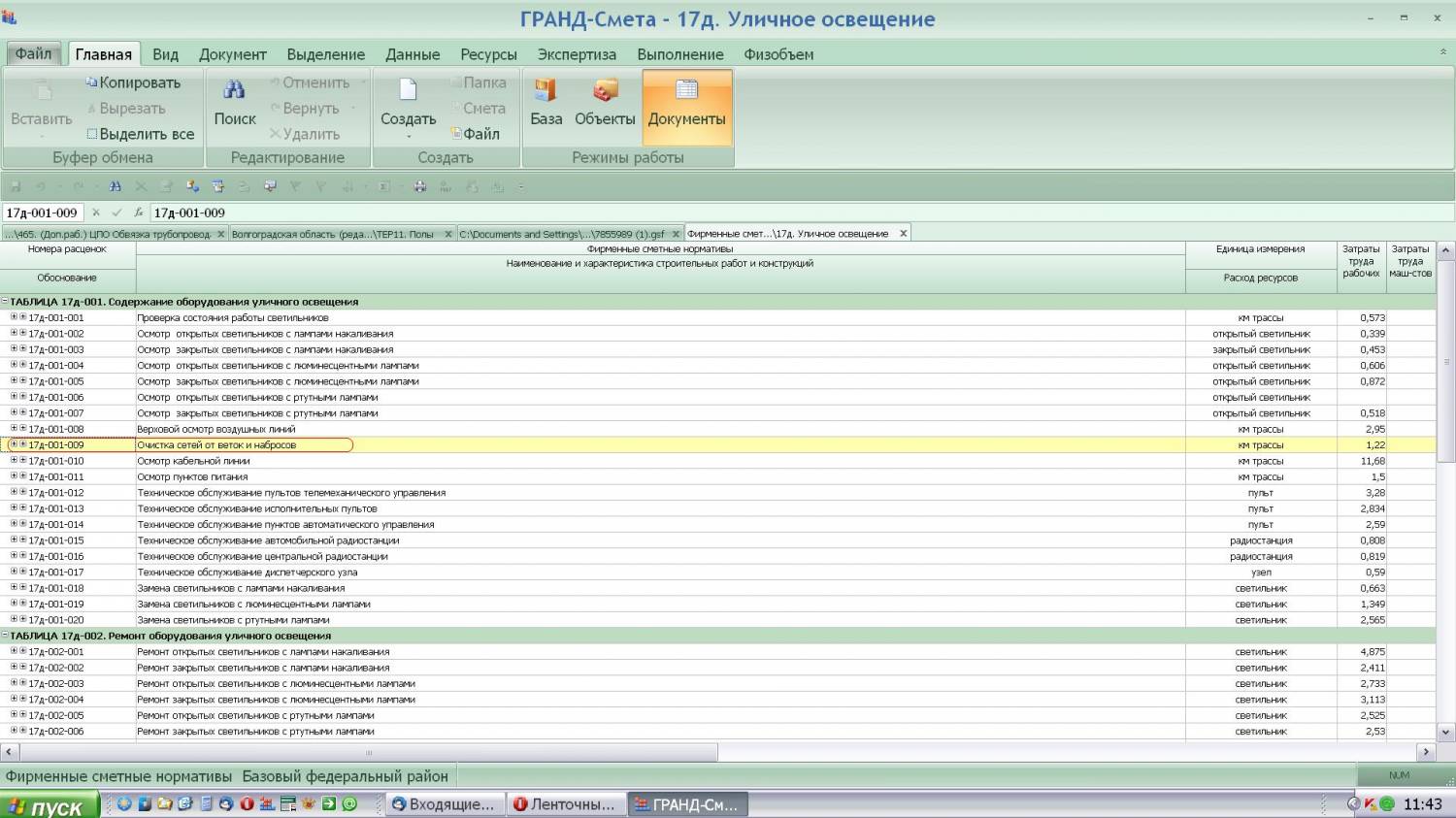Collapse the ribbon with the top-right caret
Screen dimensions: 1456x818
point(1442,52)
